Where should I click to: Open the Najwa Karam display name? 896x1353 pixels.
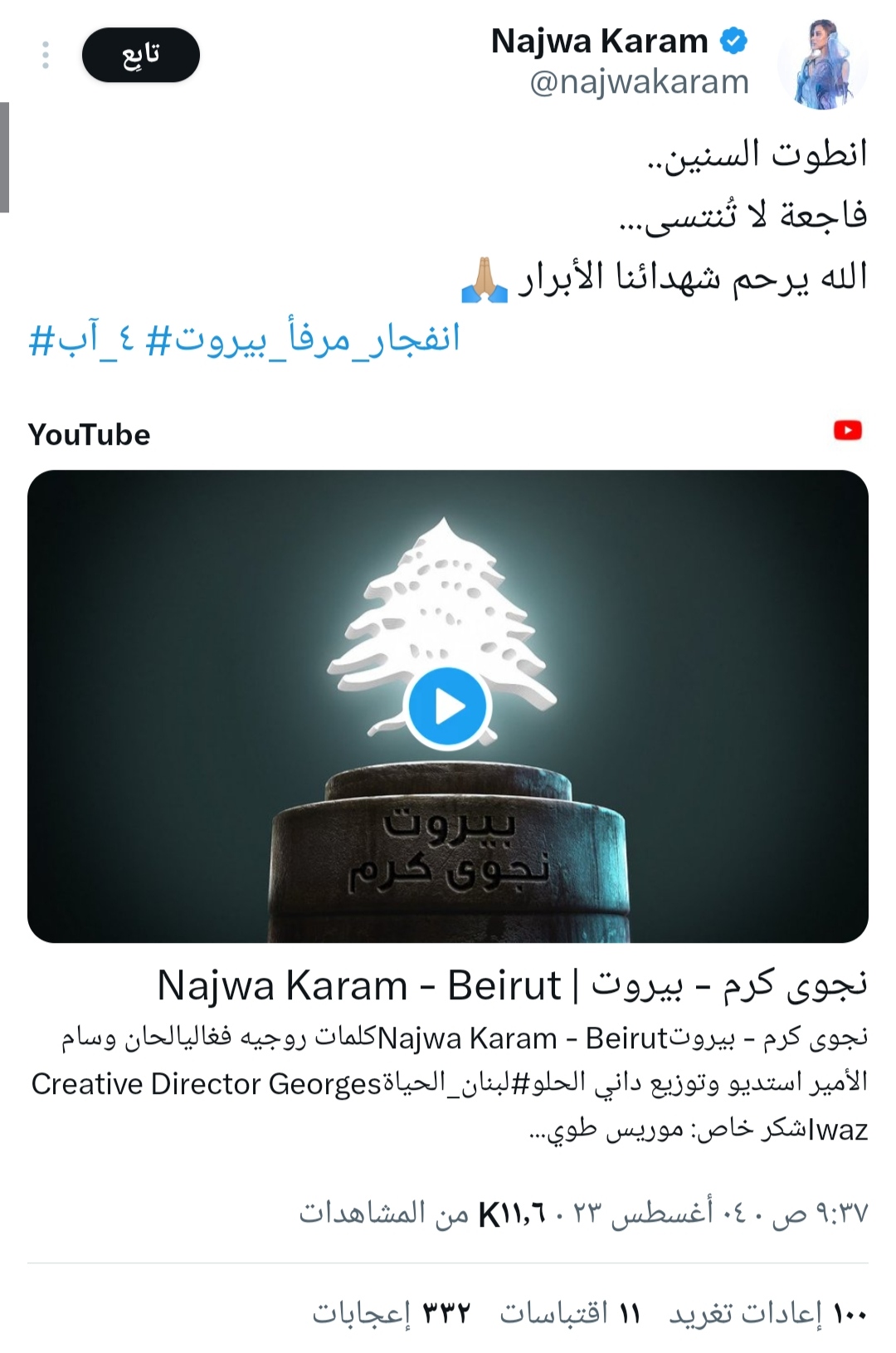(599, 41)
